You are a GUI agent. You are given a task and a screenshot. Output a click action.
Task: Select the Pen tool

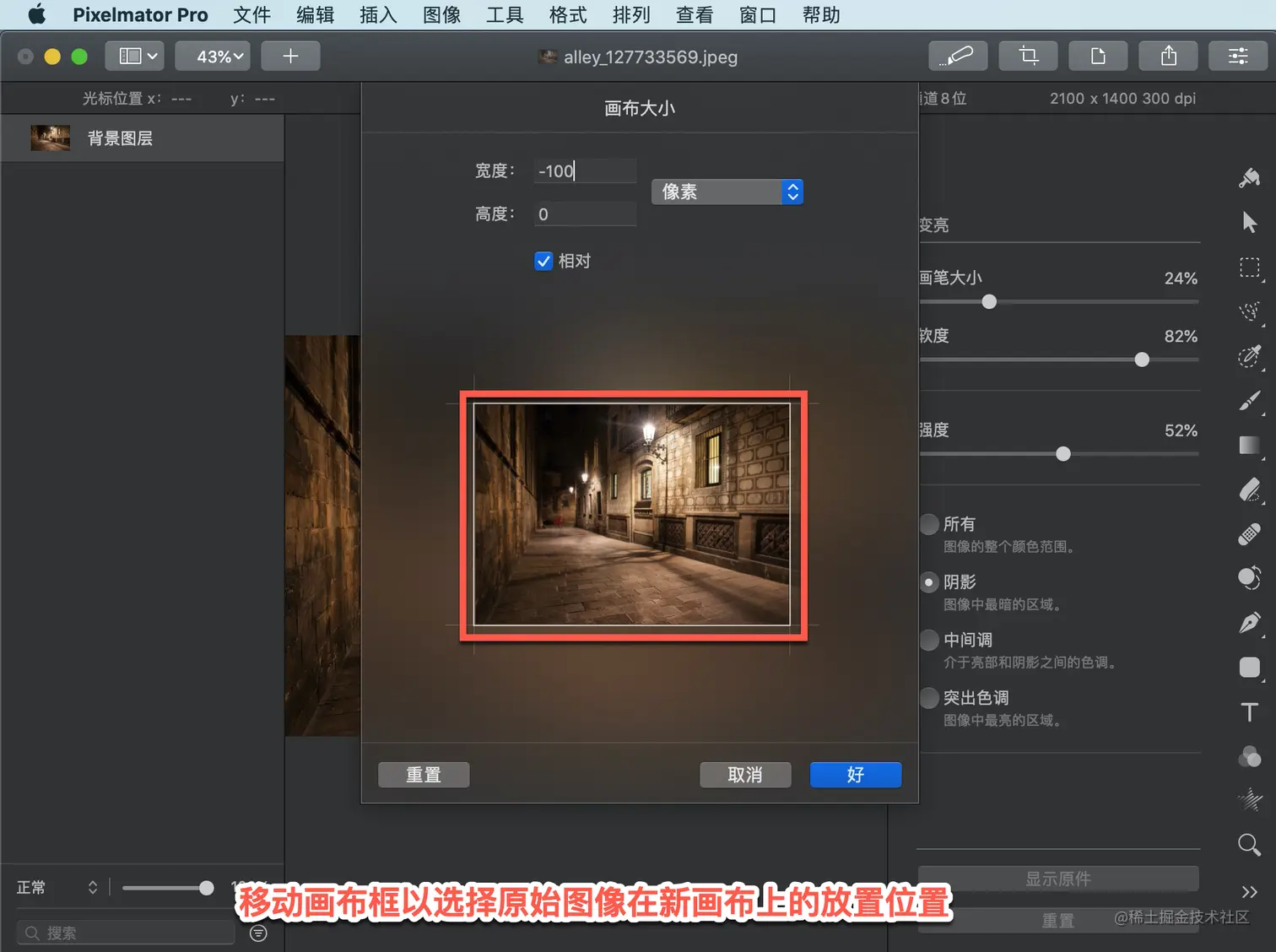pyautogui.click(x=1250, y=623)
